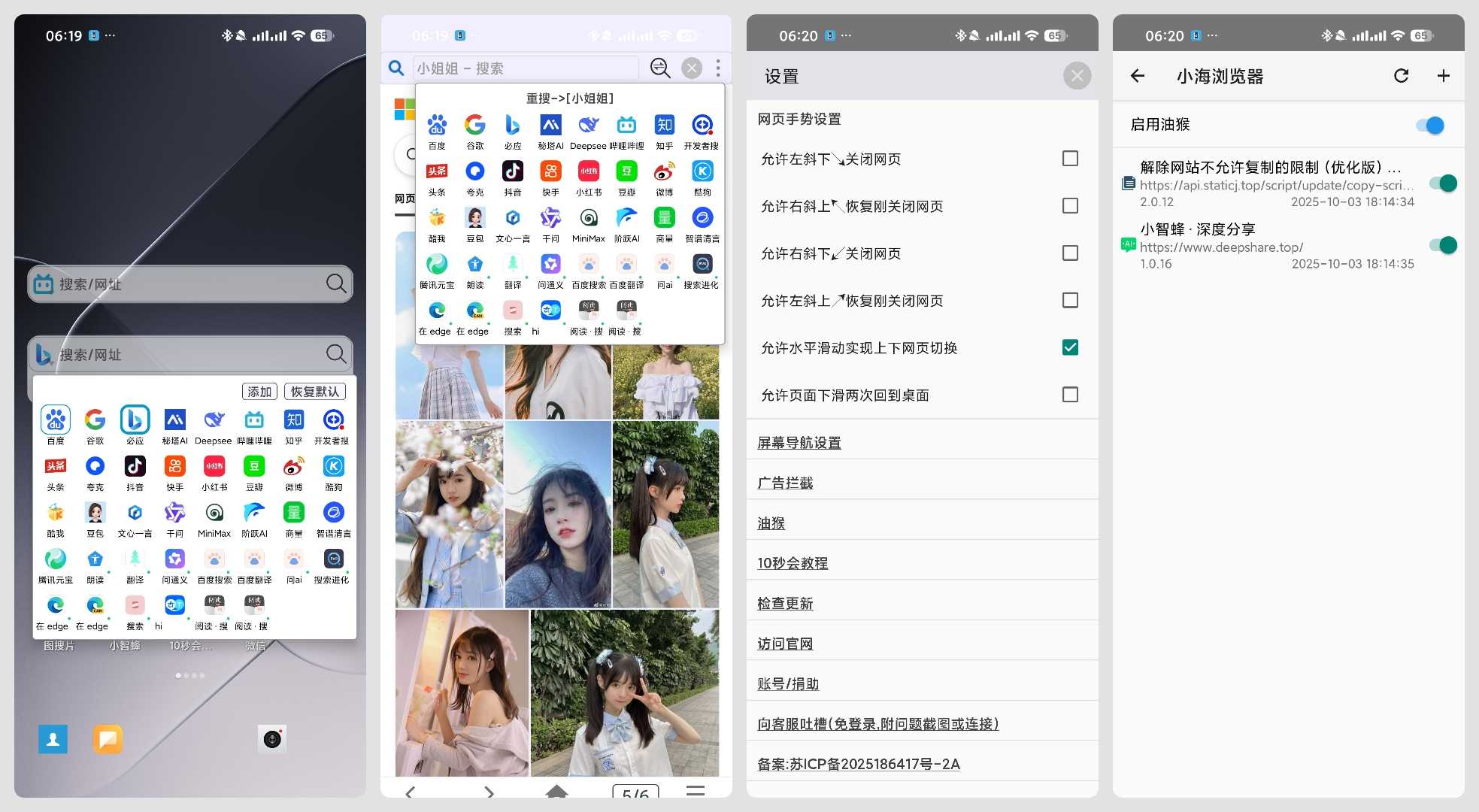Toggle the 启用油猴 switch
The width and height of the screenshot is (1479, 812).
pyautogui.click(x=1431, y=126)
